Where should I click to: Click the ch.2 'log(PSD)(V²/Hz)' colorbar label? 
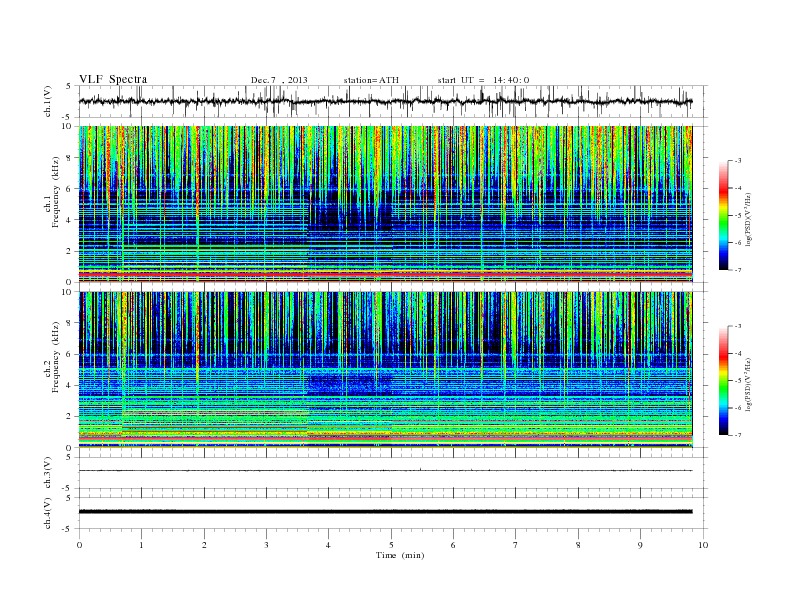click(748, 385)
